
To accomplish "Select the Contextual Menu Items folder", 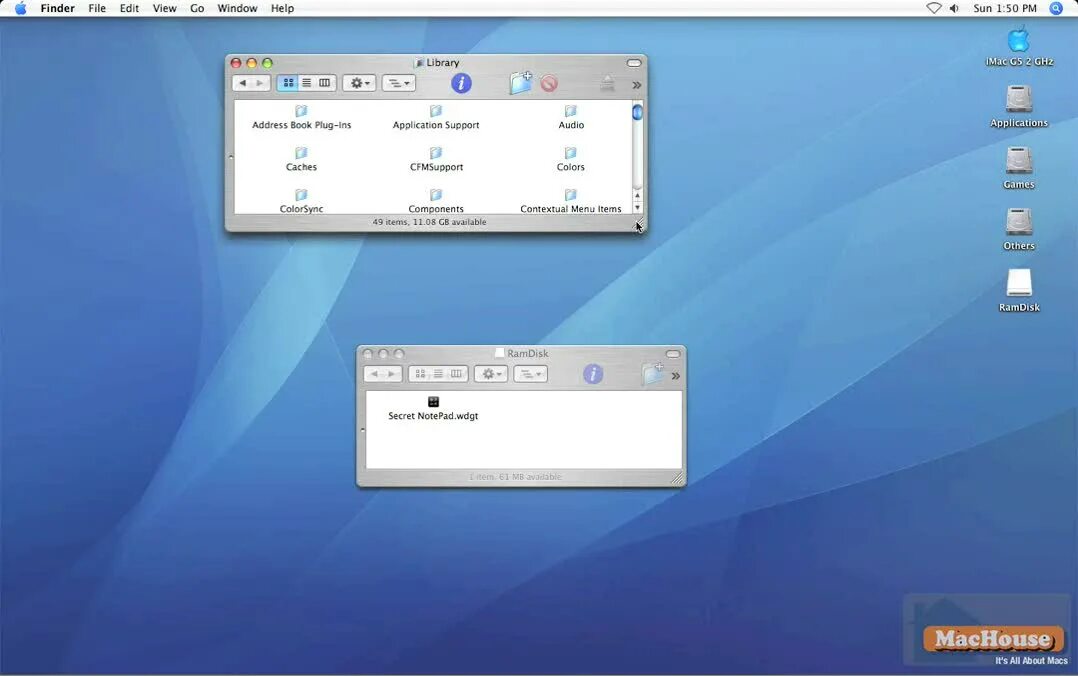I will [x=571, y=201].
